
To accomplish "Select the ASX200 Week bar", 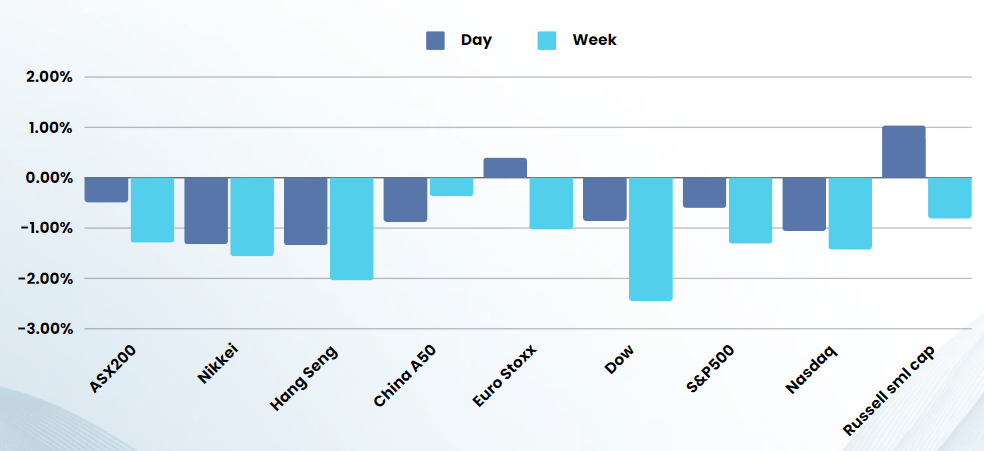I will pyautogui.click(x=152, y=210).
